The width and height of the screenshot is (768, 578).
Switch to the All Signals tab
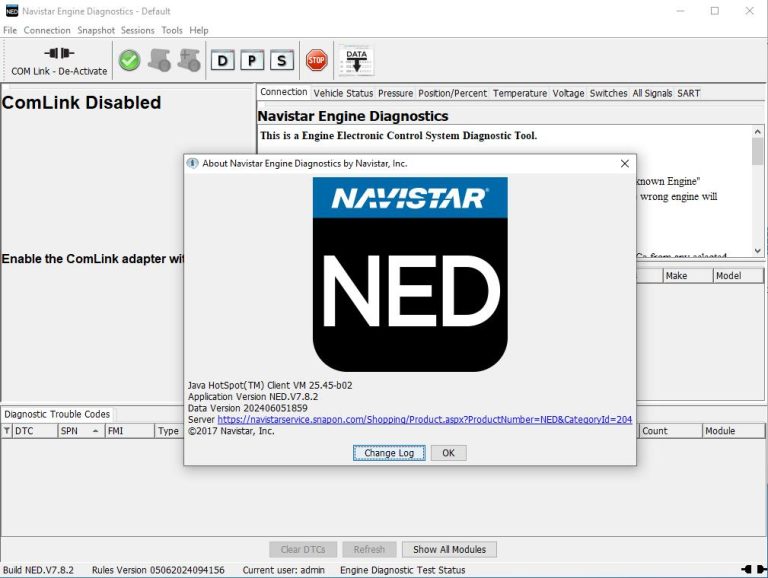[x=652, y=93]
